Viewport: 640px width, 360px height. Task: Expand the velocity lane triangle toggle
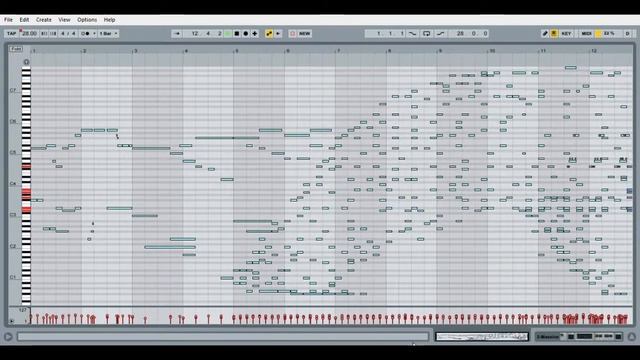click(11, 321)
